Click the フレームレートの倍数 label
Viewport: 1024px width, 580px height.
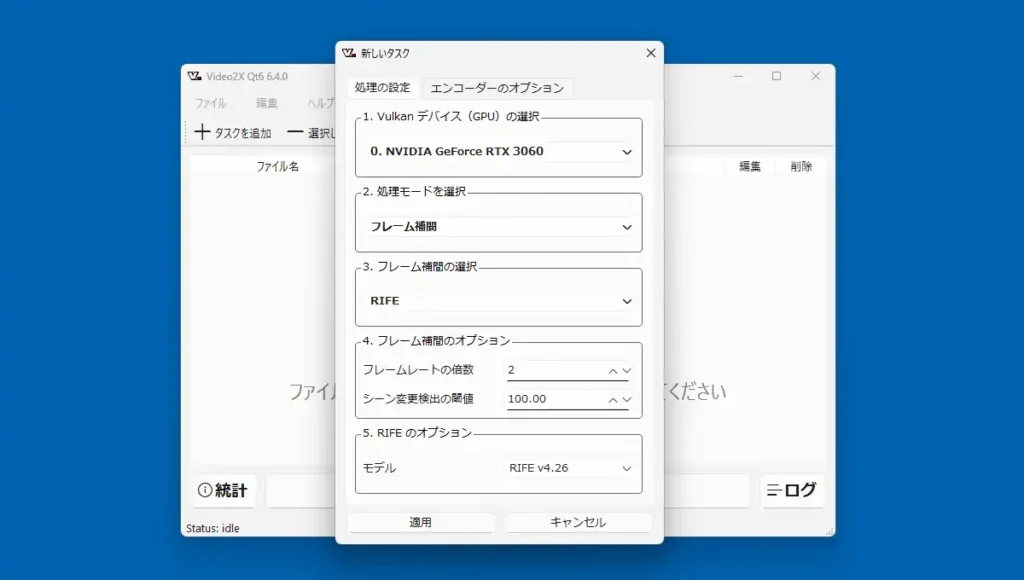click(419, 370)
